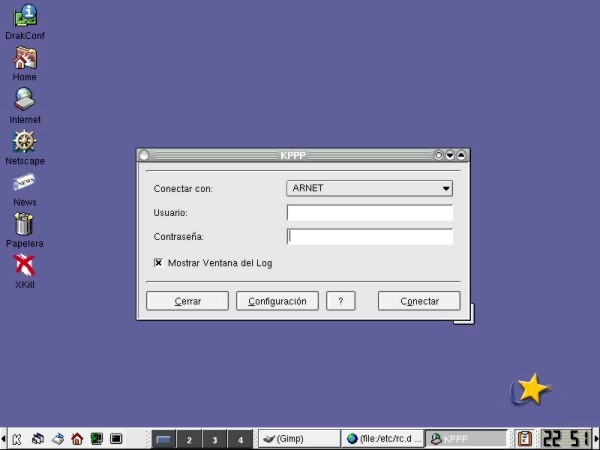Switch to virtual desktop 4
This screenshot has width=600, height=450.
(240, 439)
